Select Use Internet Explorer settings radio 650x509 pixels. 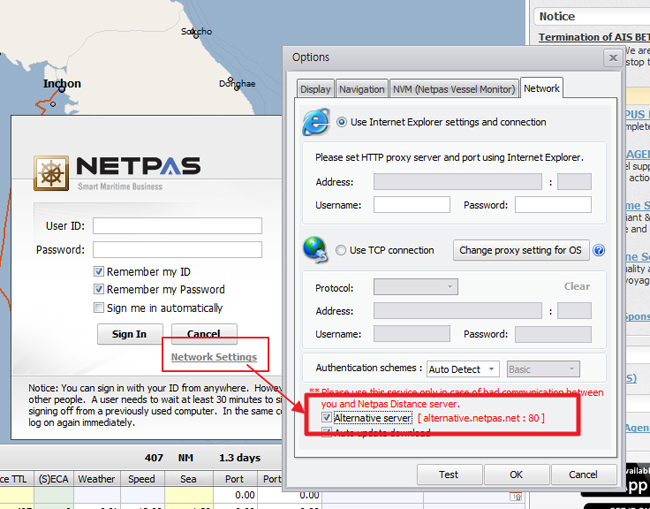(x=342, y=122)
